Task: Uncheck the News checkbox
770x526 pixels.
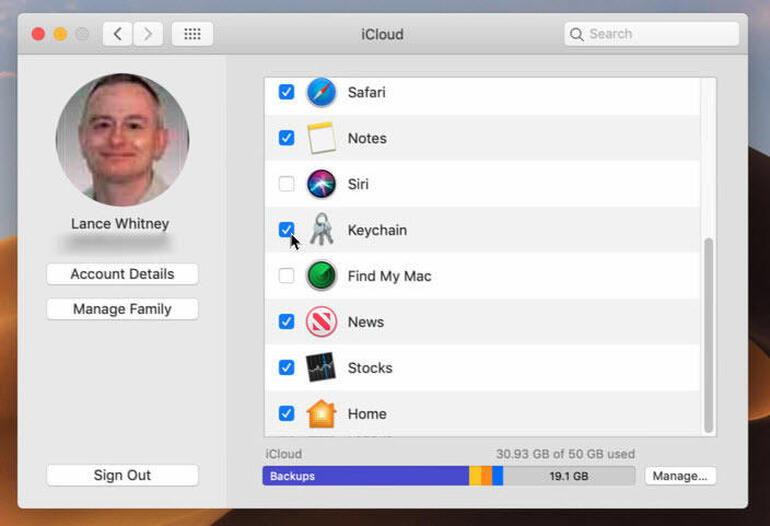Action: tap(286, 322)
